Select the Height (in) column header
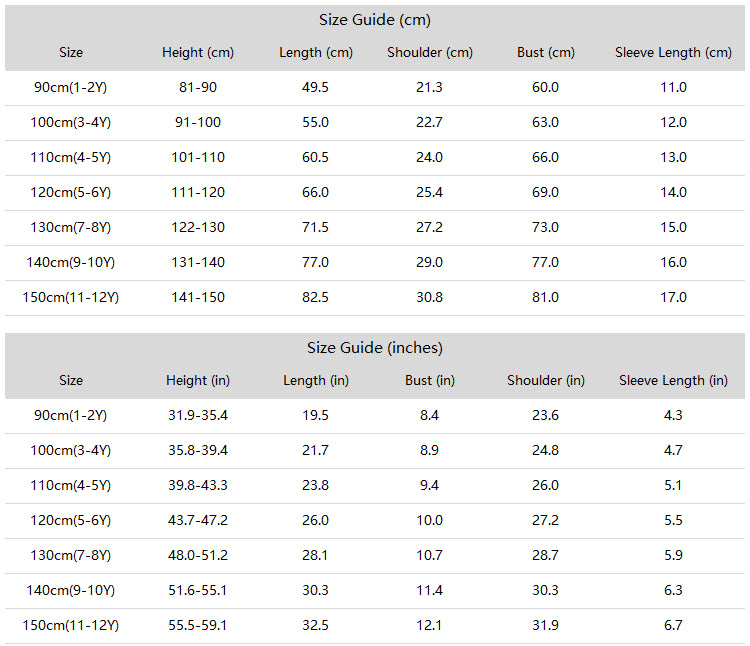The width and height of the screenshot is (750, 646). coord(198,380)
